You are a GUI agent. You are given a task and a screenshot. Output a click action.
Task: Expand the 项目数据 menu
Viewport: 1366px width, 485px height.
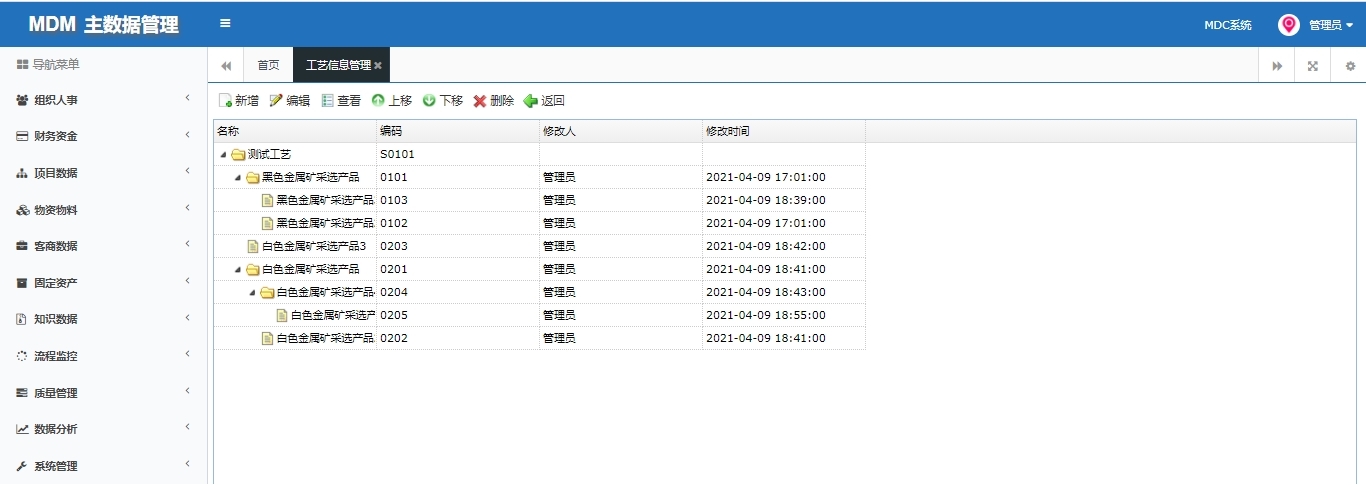(x=104, y=173)
